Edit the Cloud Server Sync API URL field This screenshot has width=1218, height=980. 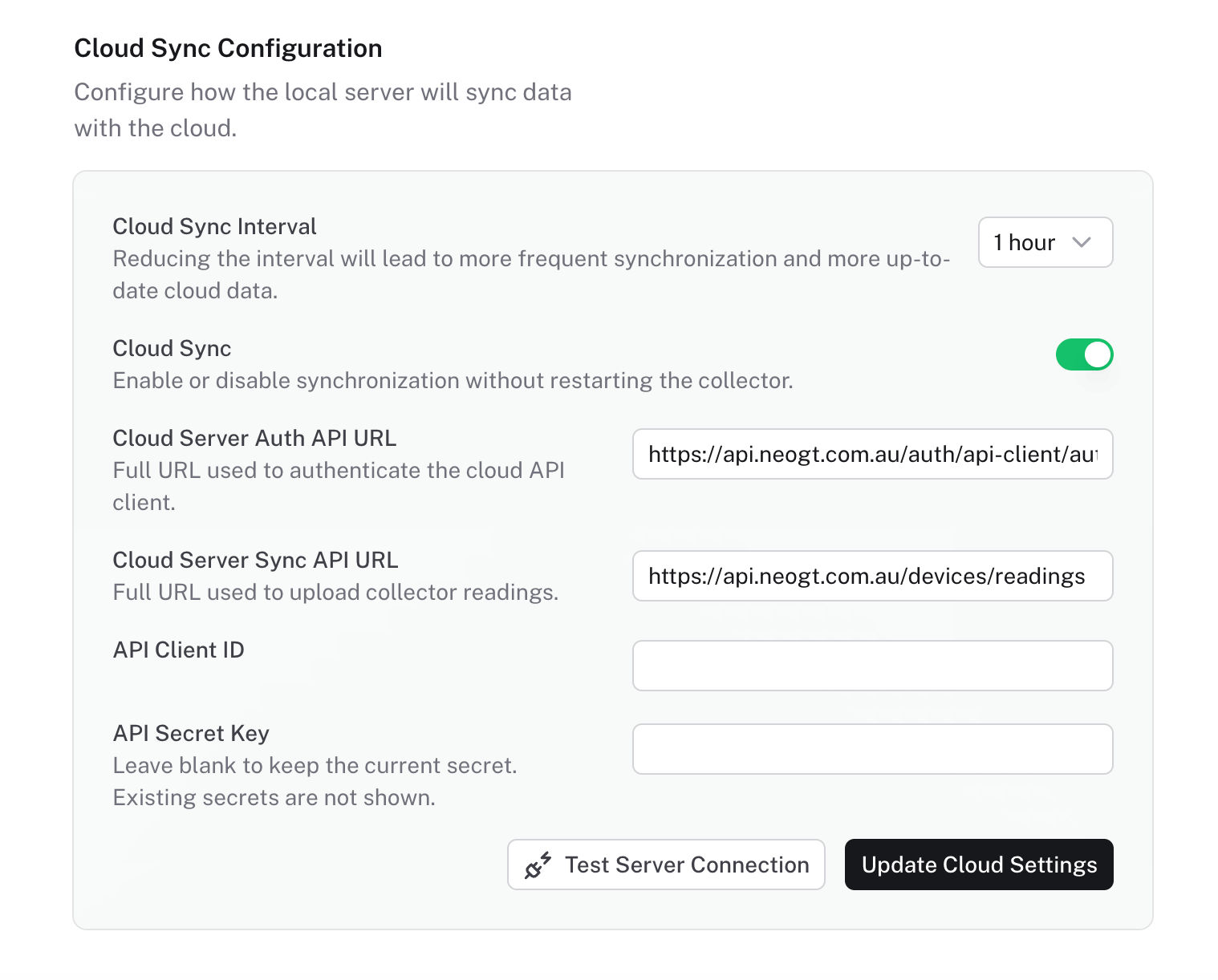coord(872,576)
